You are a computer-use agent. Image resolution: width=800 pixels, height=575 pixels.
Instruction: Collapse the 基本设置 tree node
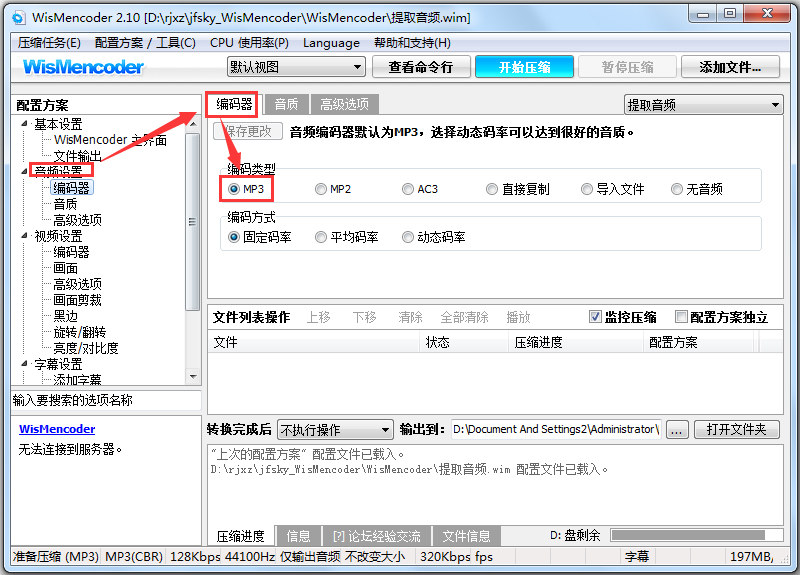(x=24, y=123)
